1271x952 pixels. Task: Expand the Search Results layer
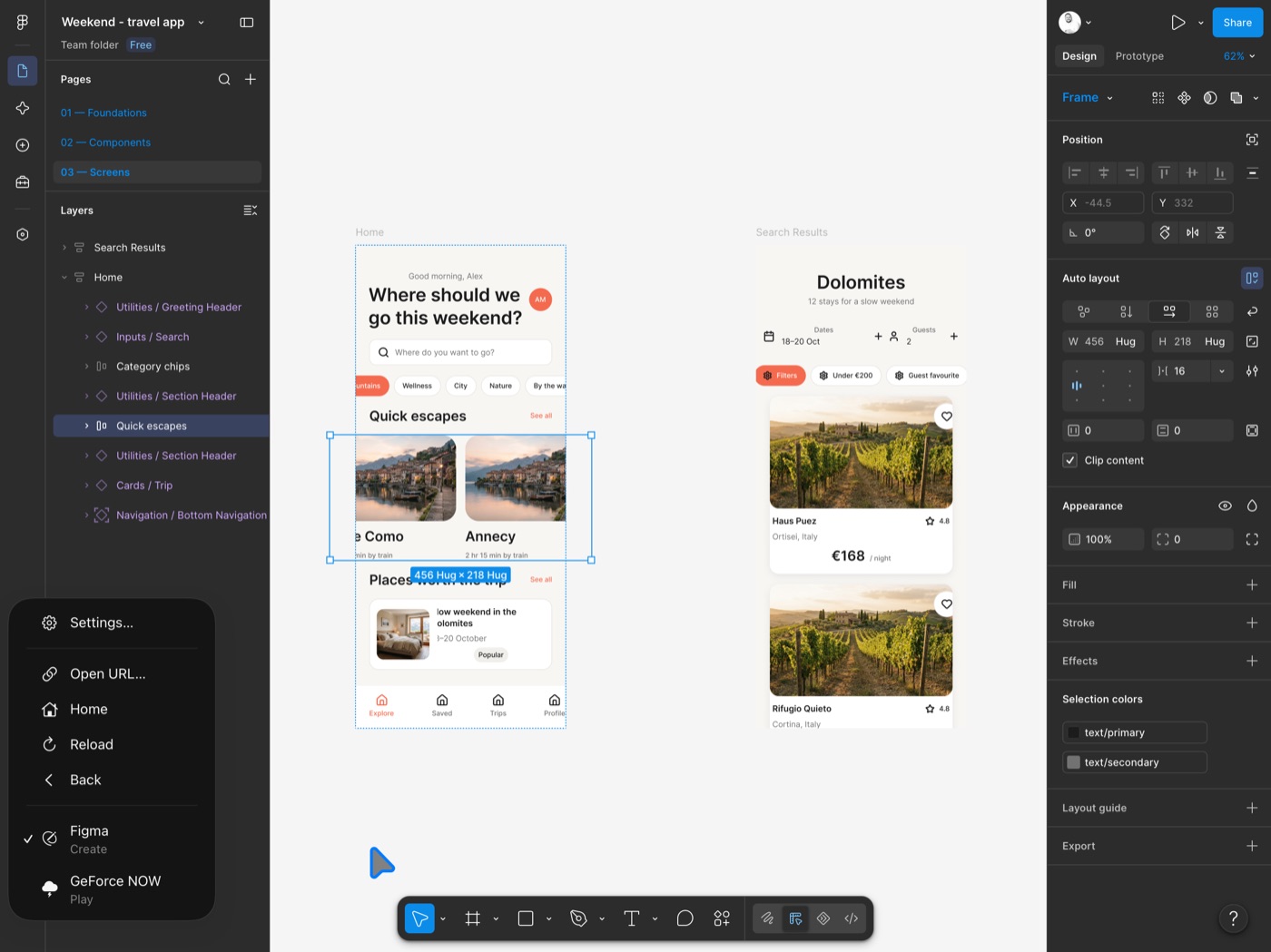pyautogui.click(x=64, y=248)
